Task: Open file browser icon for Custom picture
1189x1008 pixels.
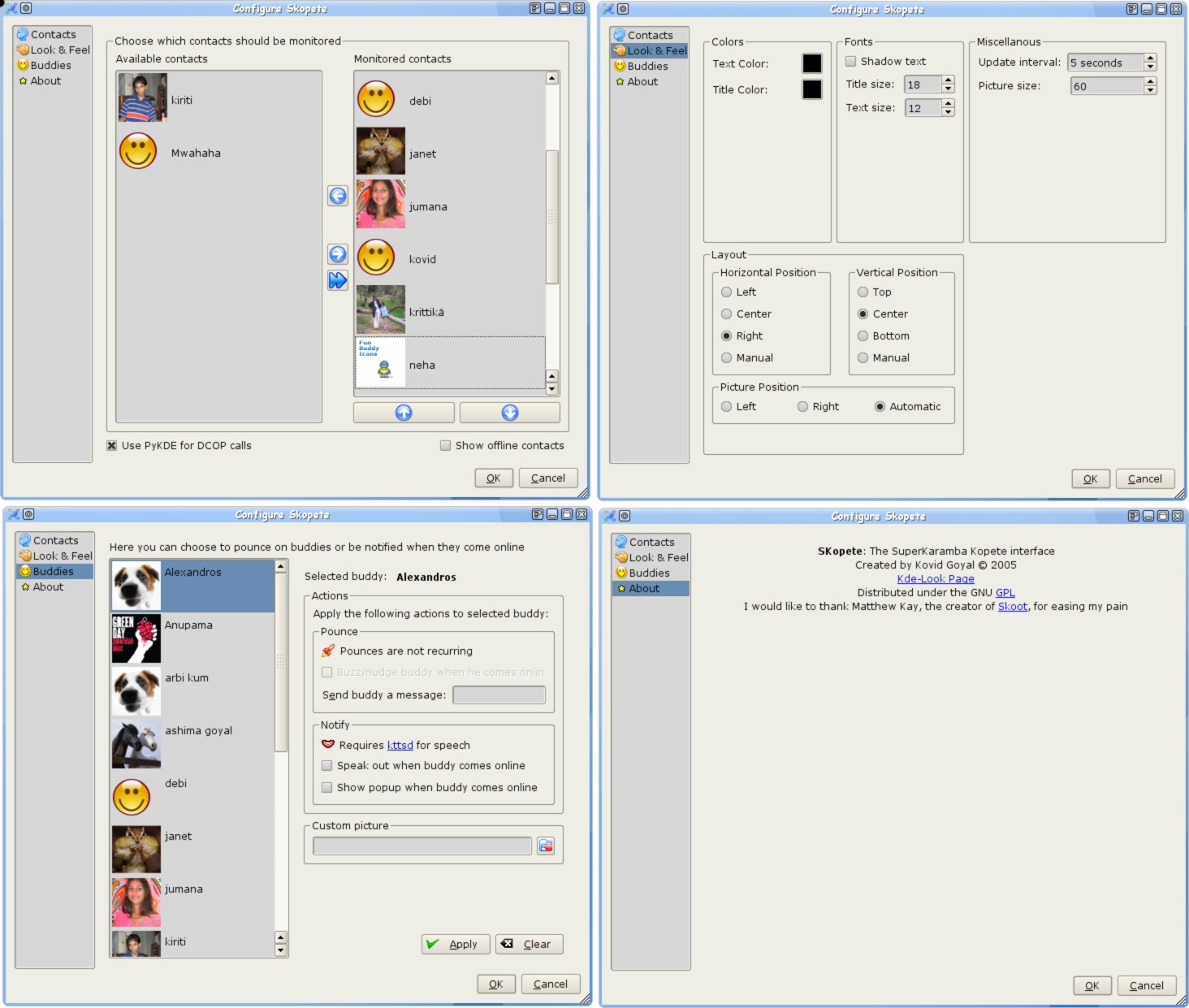Action: coord(546,846)
